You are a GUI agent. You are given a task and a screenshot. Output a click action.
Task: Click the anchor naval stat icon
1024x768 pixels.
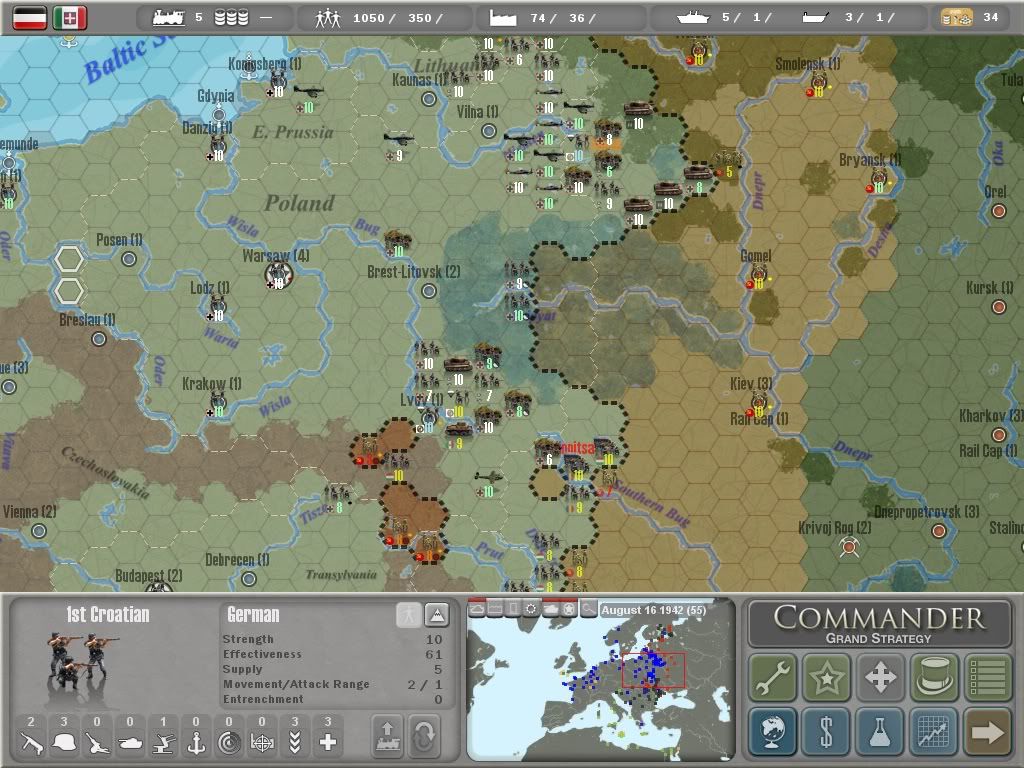click(196, 742)
